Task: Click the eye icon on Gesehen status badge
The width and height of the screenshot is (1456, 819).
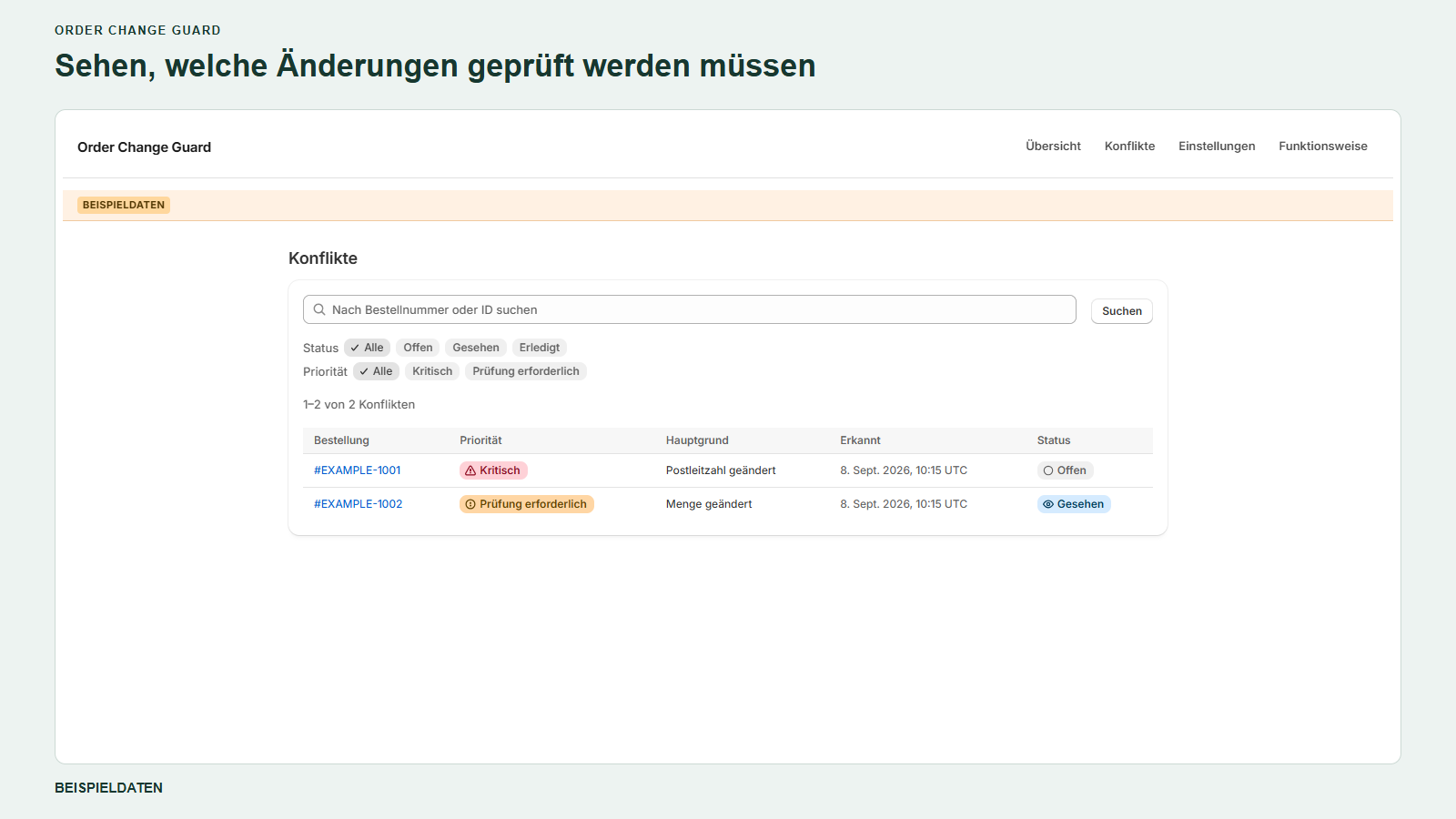Action: click(x=1048, y=504)
